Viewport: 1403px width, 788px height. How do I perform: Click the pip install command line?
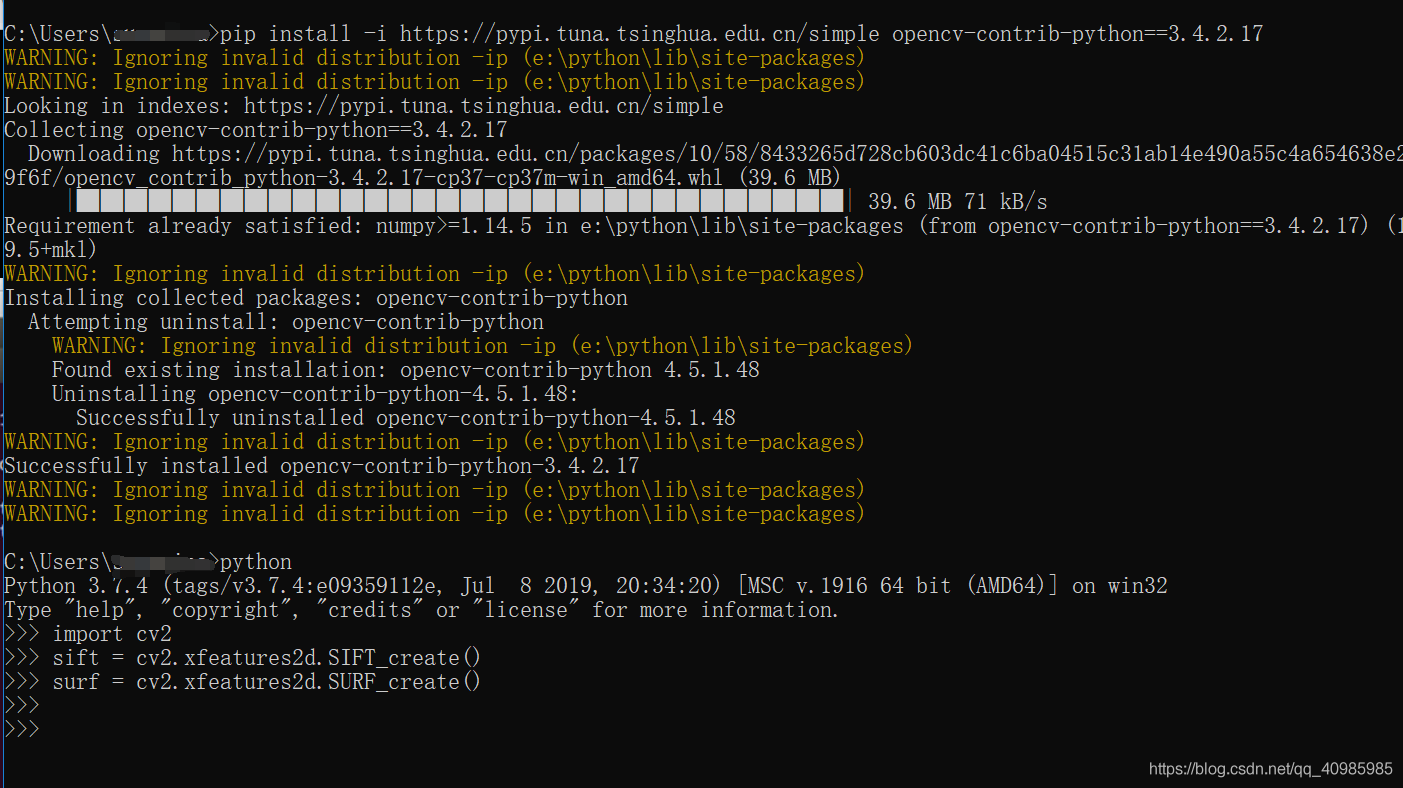634,33
